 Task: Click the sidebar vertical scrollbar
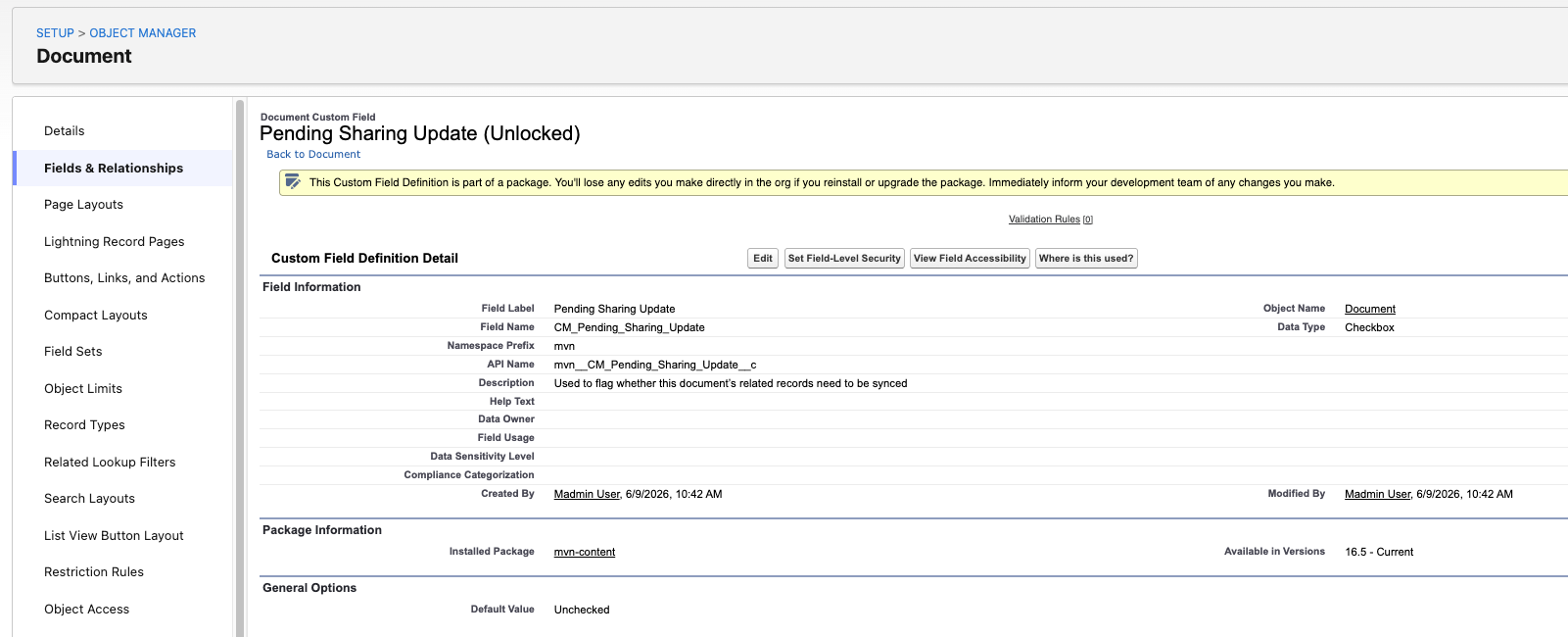[240, 367]
